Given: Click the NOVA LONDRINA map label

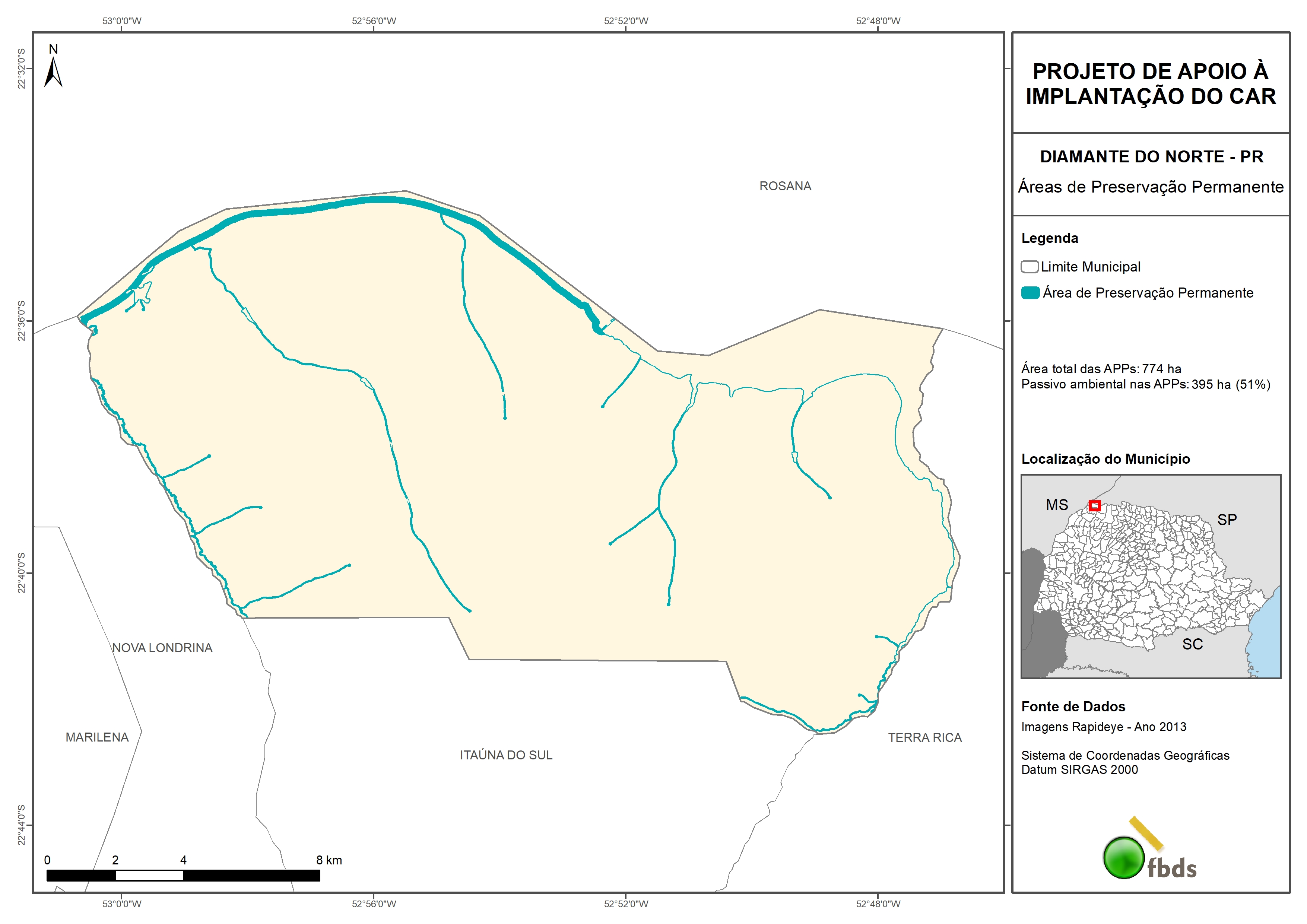Looking at the screenshot, I should [x=162, y=648].
